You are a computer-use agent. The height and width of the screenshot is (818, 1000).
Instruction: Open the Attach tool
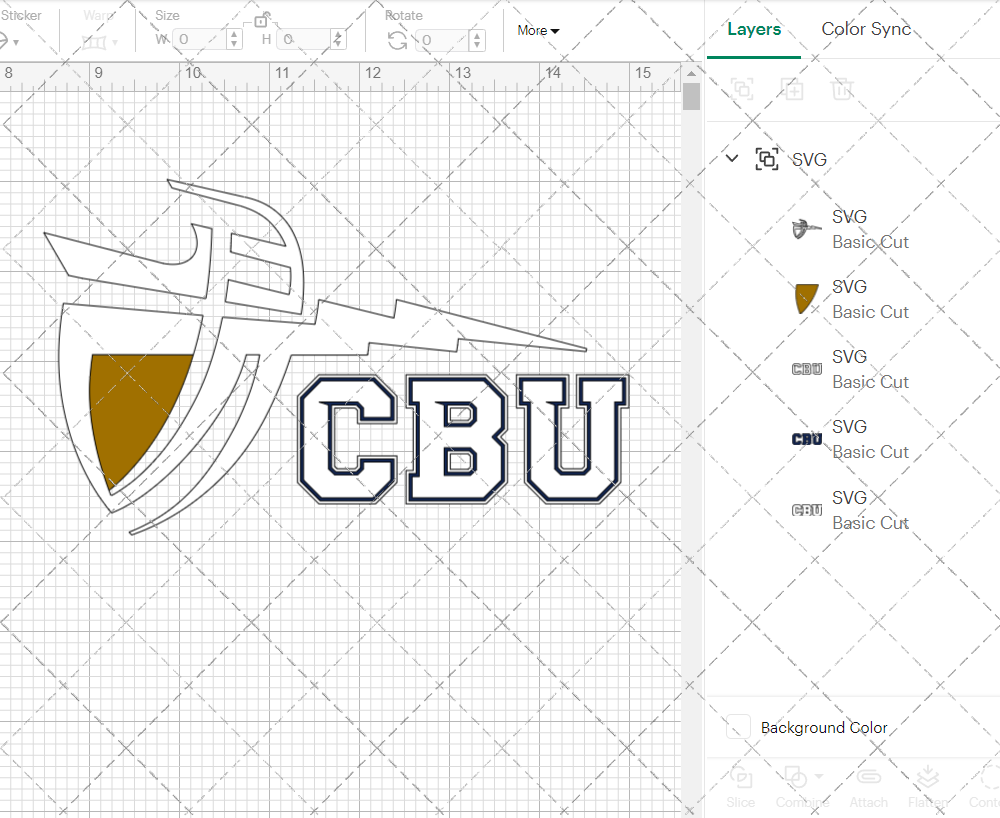point(868,786)
